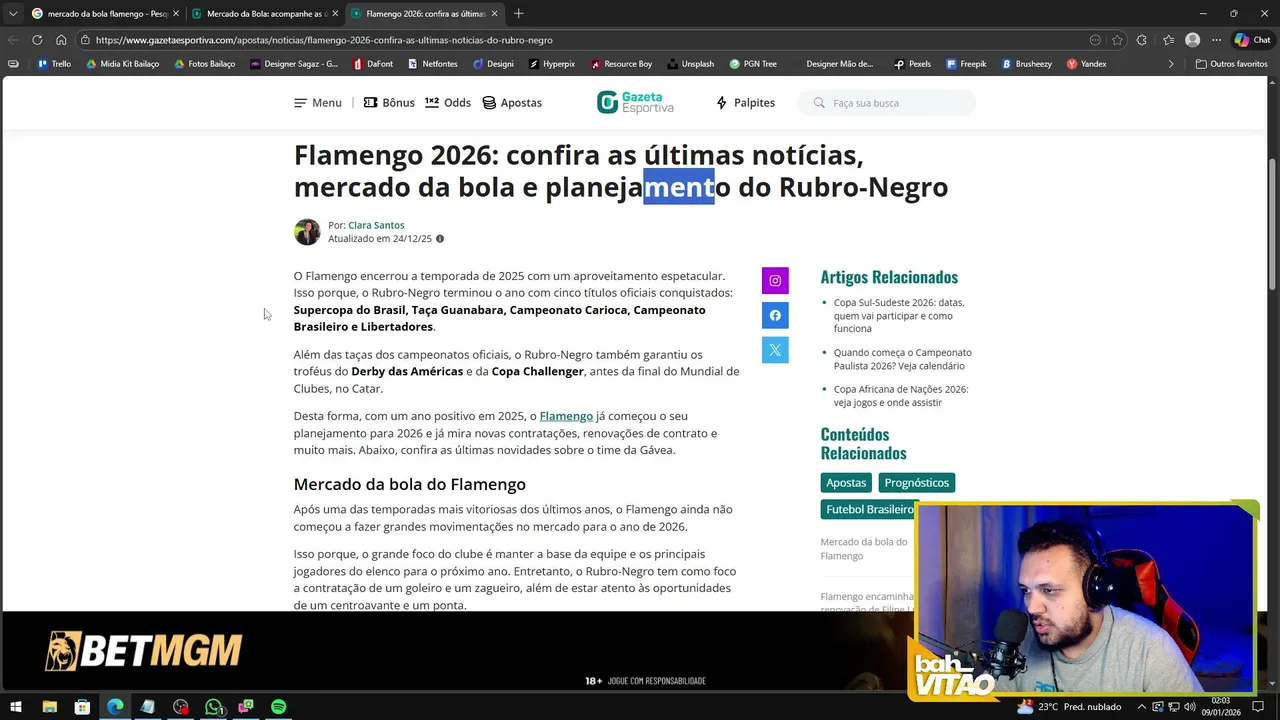1280x720 pixels.
Task: Select the Futebol Brasileiro tag button
Action: click(x=869, y=509)
